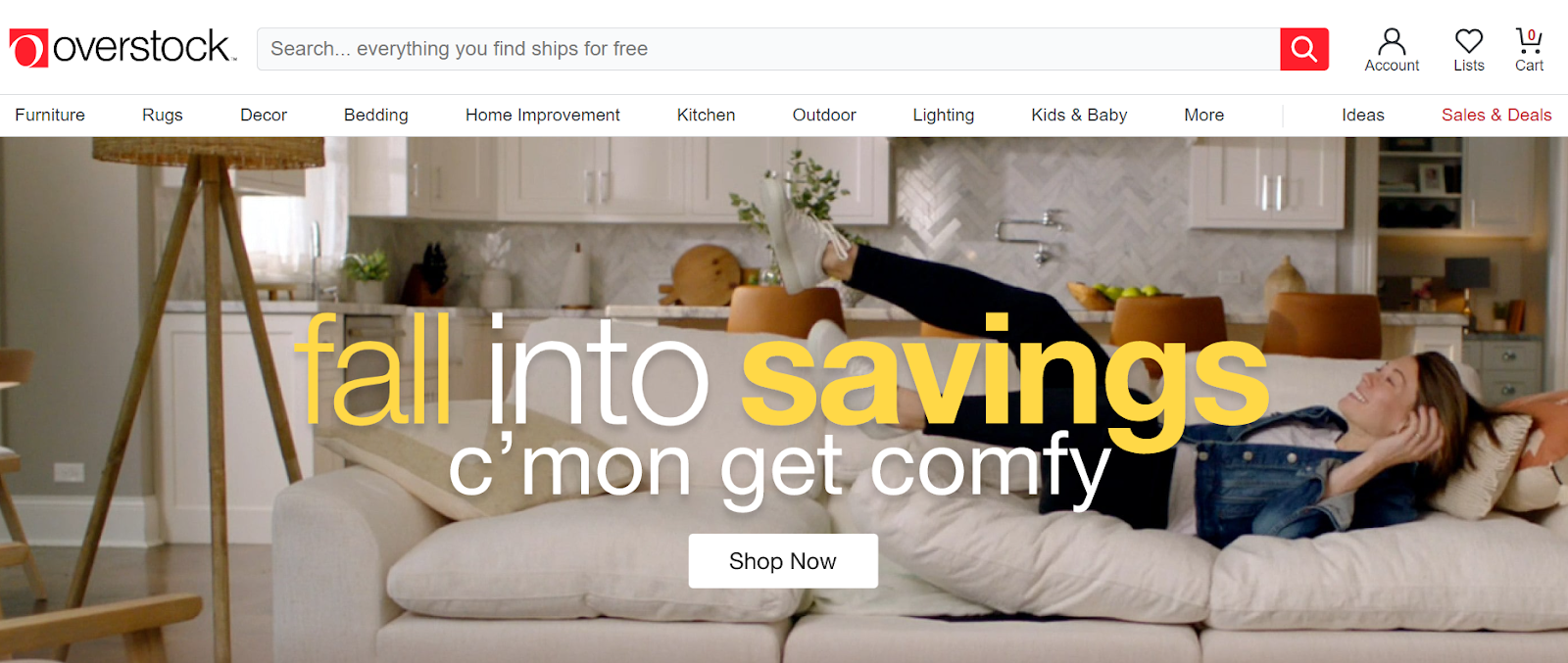Go to the Kitchen category
1568x663 pixels.
pos(706,116)
